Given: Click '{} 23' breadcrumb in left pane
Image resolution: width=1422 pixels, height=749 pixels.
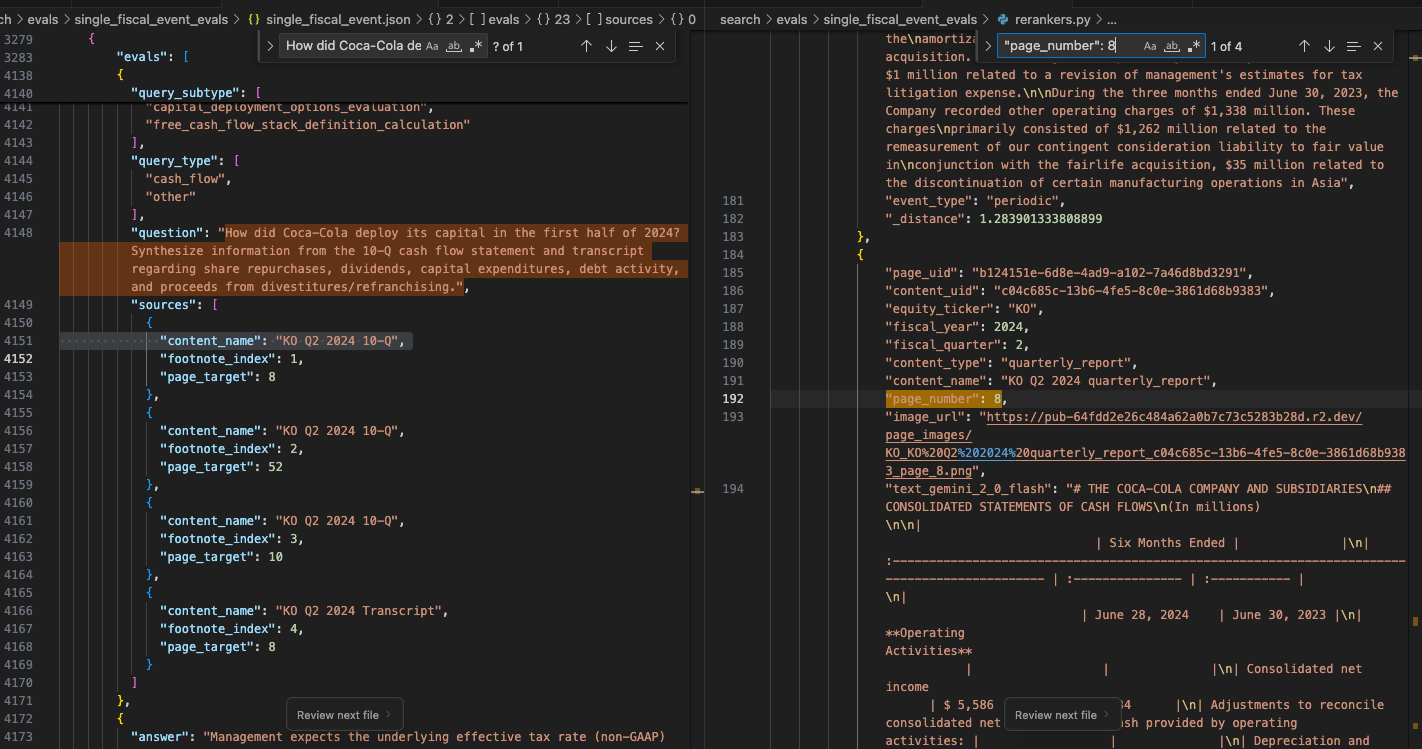Looking at the screenshot, I should click(x=553, y=19).
